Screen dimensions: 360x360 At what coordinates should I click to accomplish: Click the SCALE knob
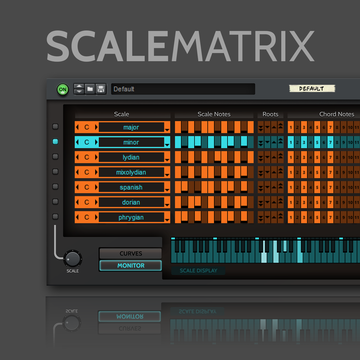[x=73, y=259]
